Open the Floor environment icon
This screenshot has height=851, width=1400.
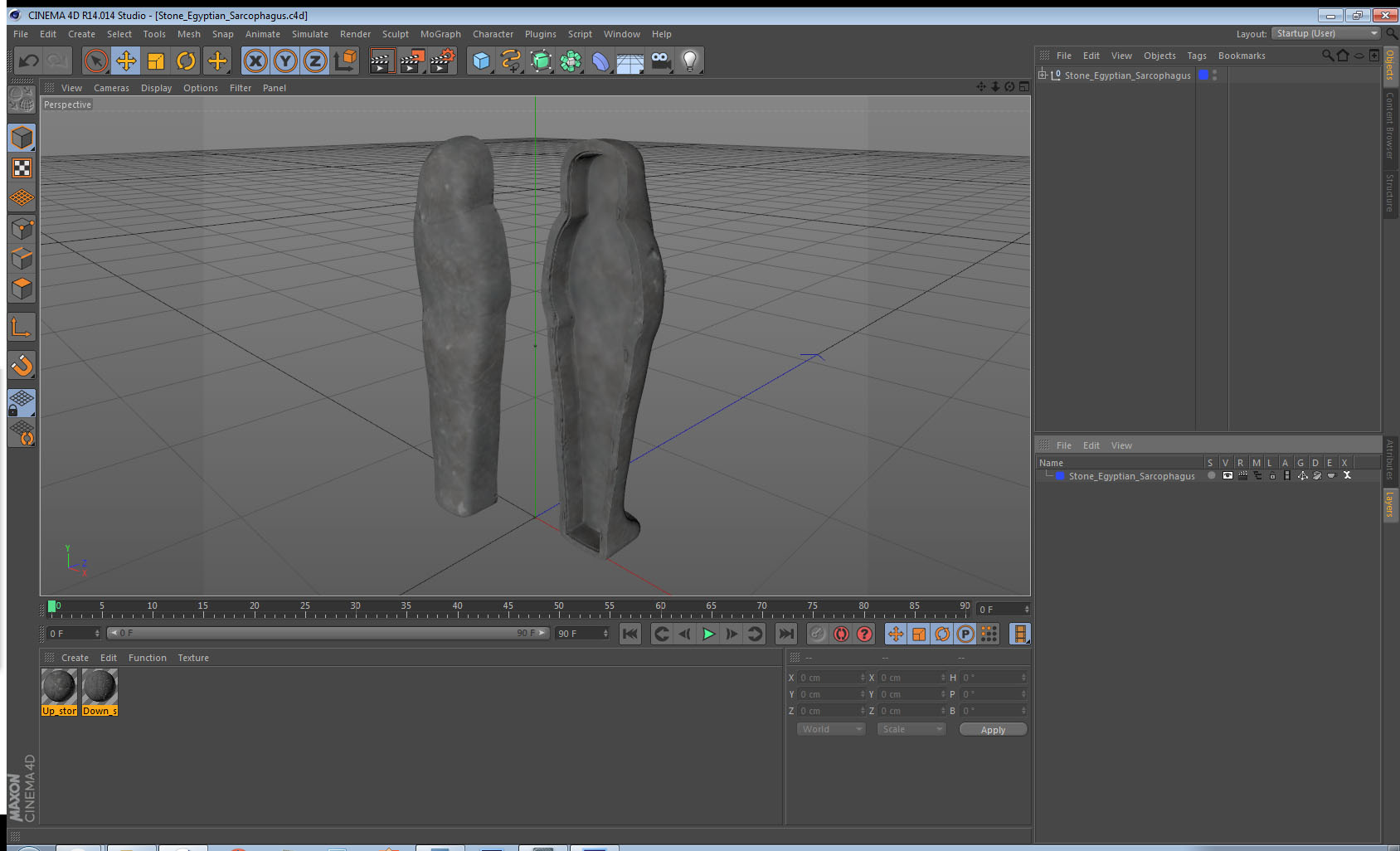(630, 61)
